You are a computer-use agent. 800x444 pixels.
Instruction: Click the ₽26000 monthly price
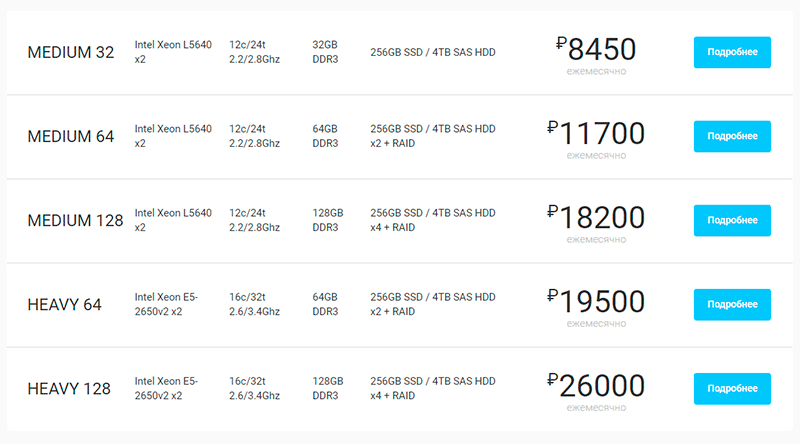(x=596, y=386)
